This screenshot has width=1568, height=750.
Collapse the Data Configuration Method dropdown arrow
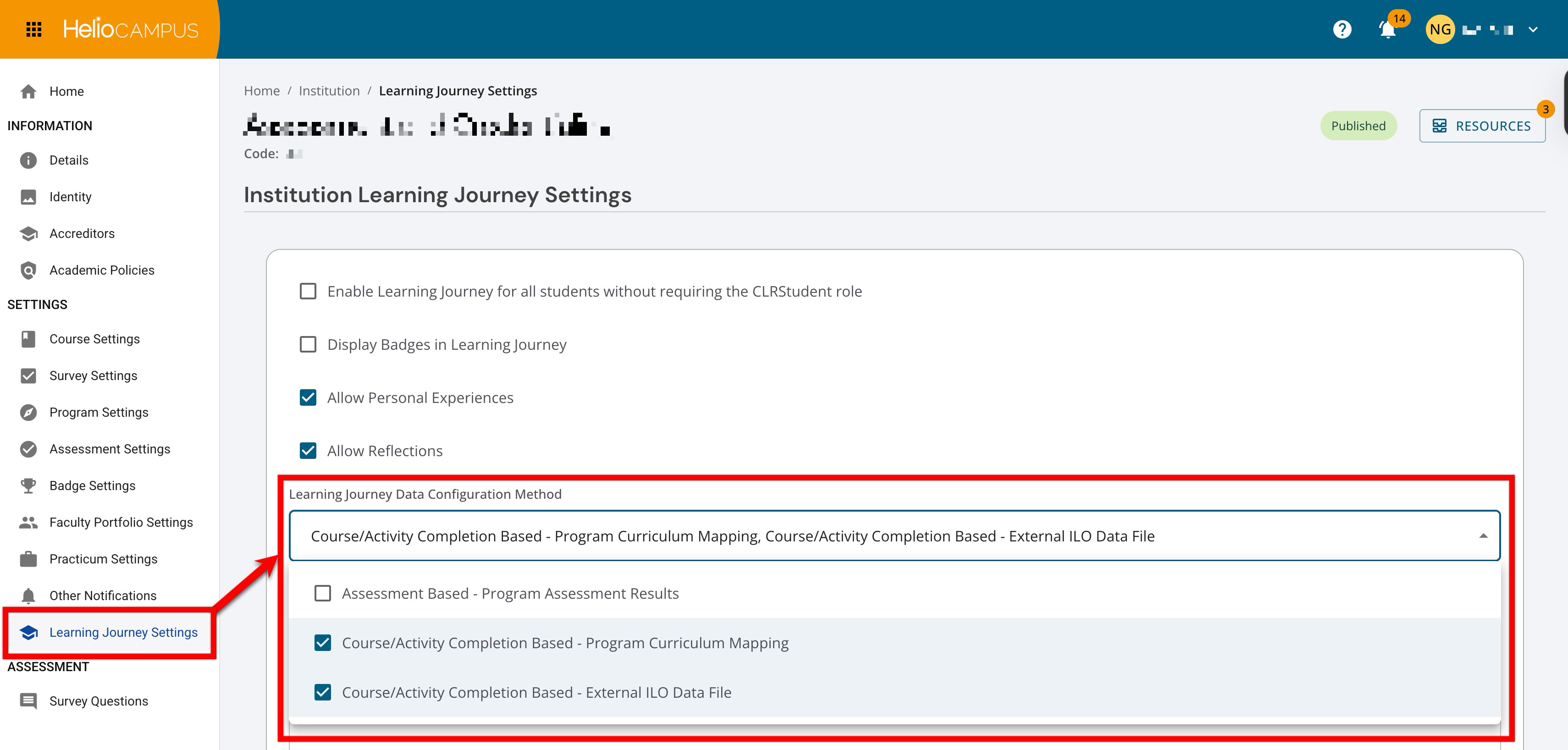click(x=1483, y=536)
